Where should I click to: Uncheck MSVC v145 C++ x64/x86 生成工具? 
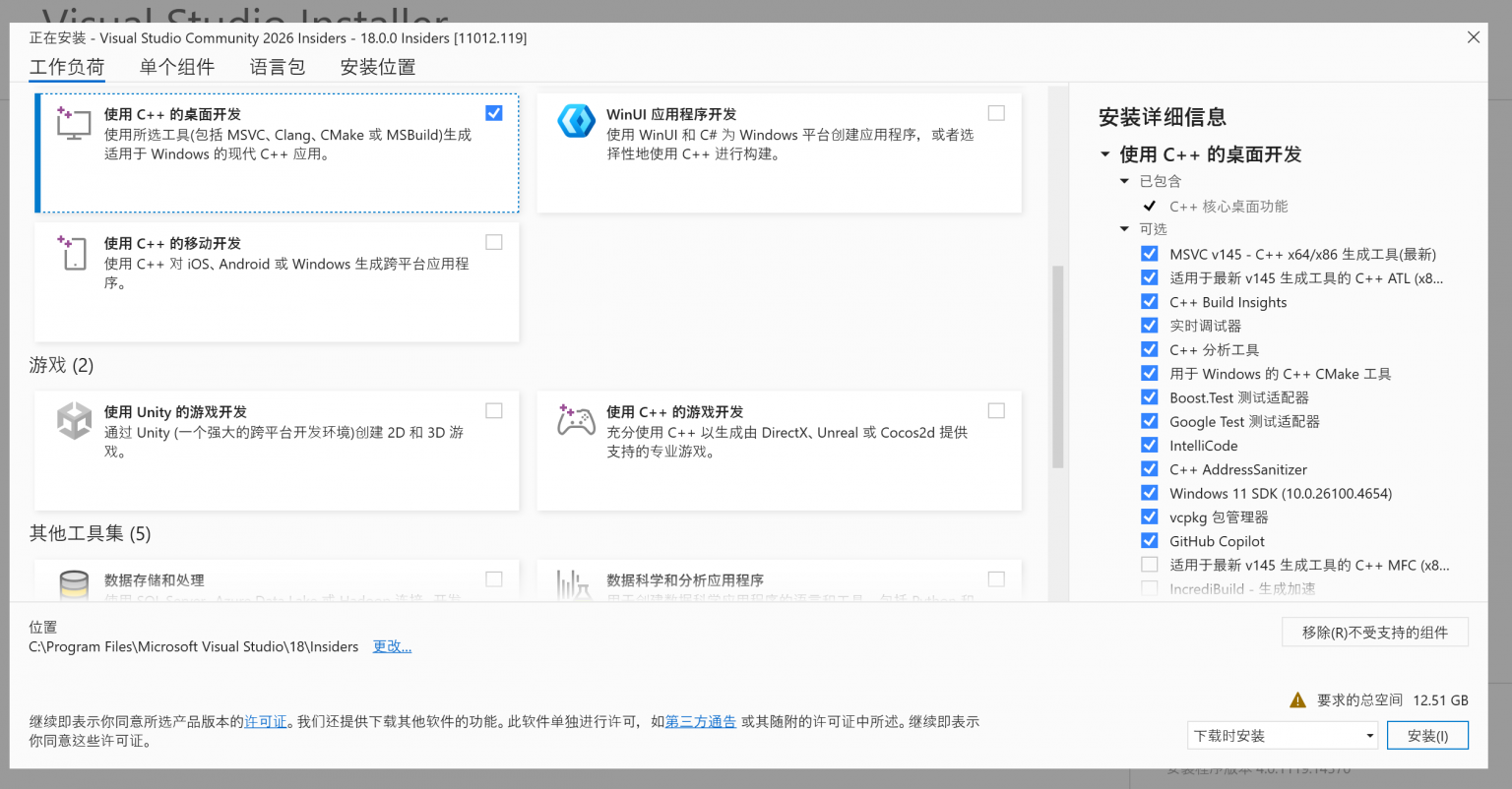click(x=1149, y=254)
